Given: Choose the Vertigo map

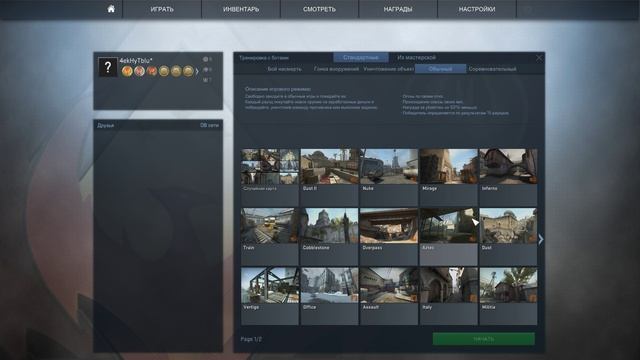Looking at the screenshot, I should [x=270, y=296].
